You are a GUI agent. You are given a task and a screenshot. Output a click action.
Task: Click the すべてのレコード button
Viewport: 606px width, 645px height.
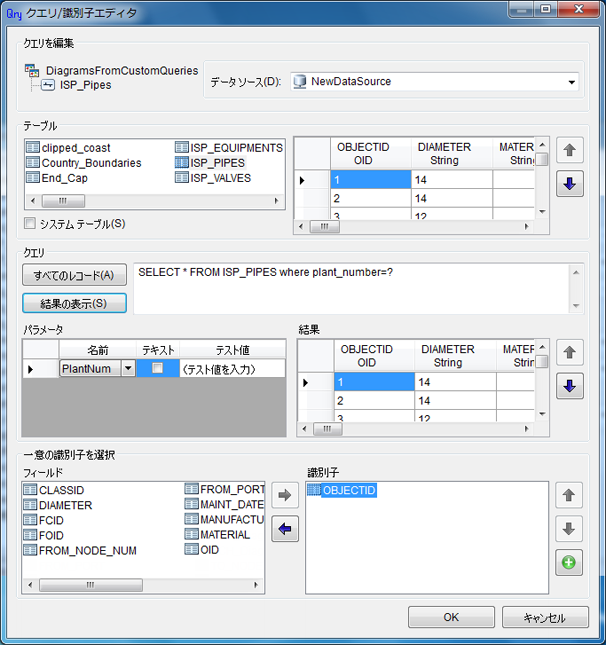click(x=74, y=275)
